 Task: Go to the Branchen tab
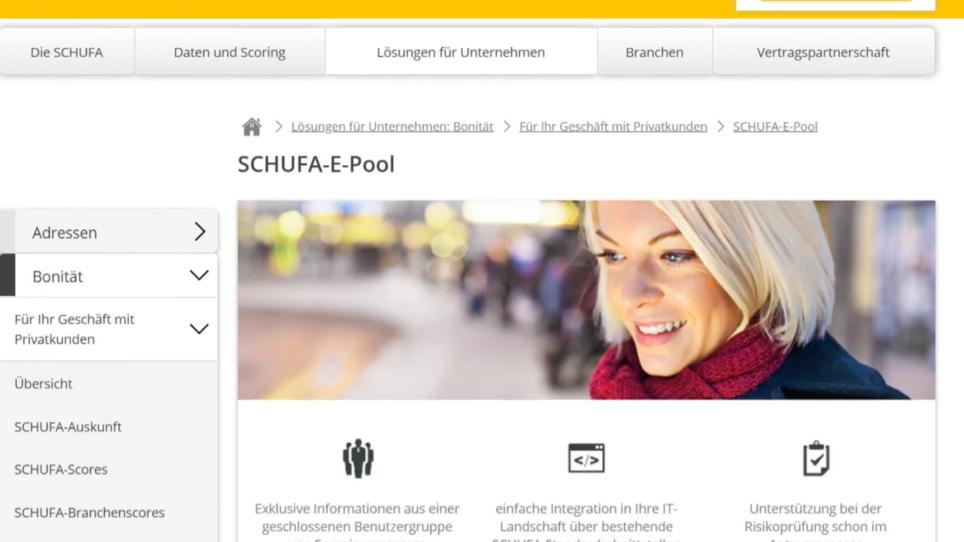click(x=654, y=52)
